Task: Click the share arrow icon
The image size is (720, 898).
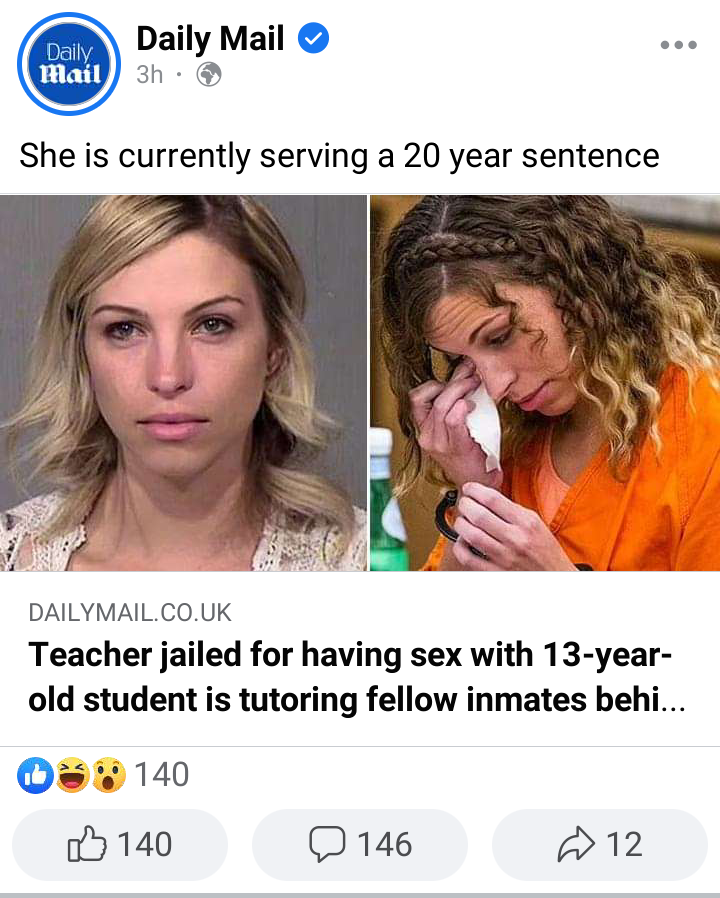Action: (x=576, y=844)
